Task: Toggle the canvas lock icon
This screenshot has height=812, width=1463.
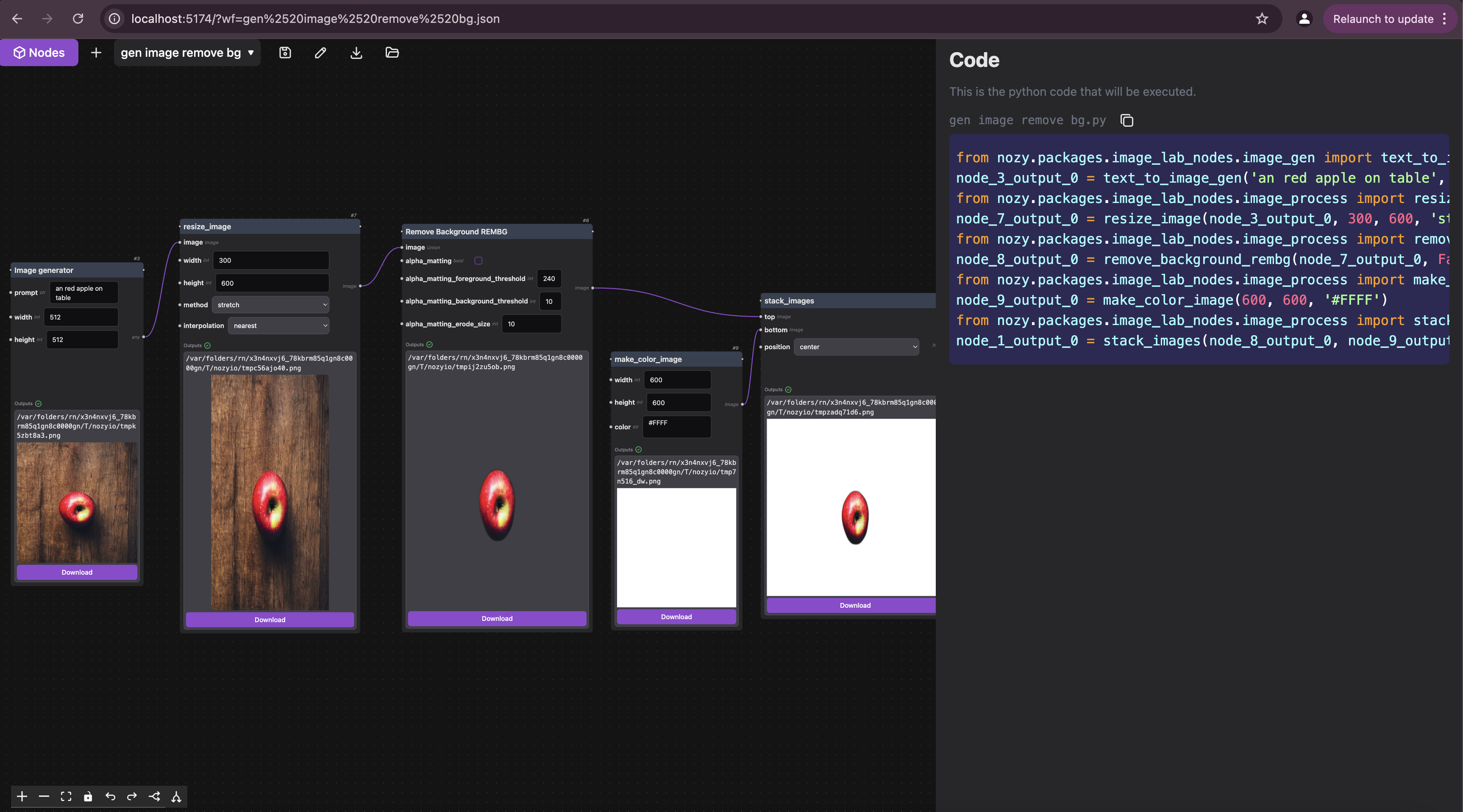Action: pos(88,797)
